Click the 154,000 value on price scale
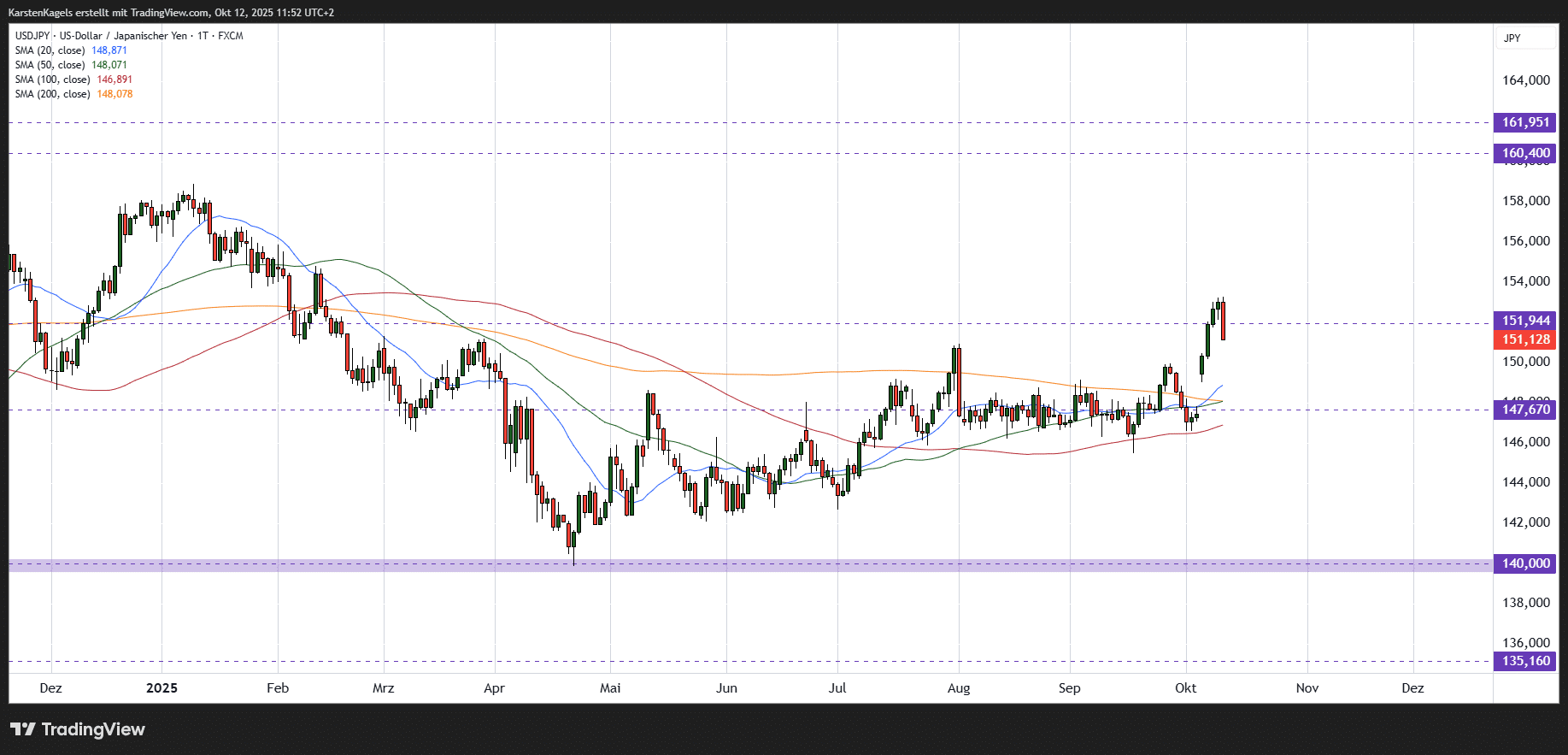 coord(1525,281)
